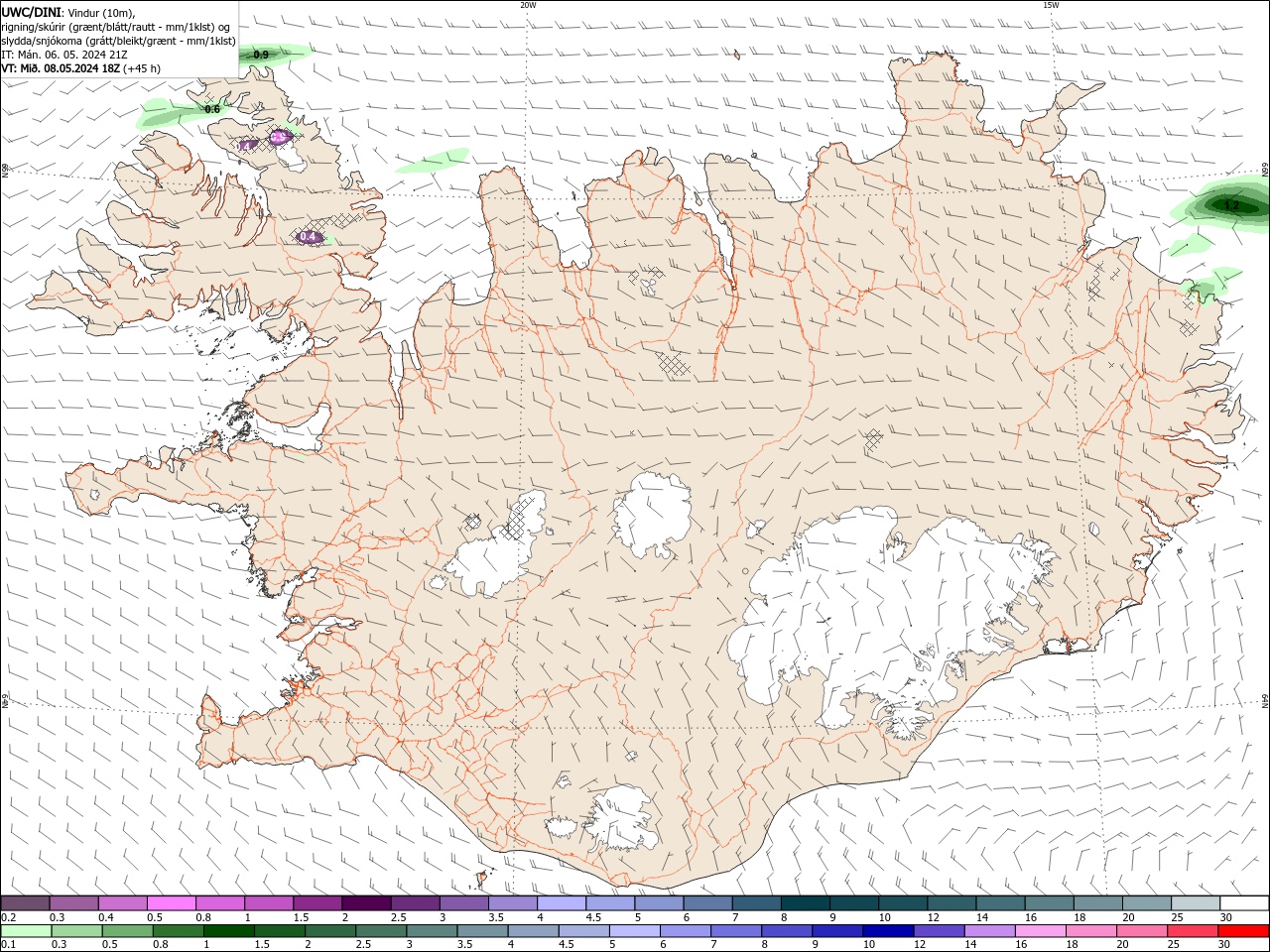Click the round Hofsjökull glacier in central Iceland
Viewport: 1270px width, 952px height.
point(652,516)
